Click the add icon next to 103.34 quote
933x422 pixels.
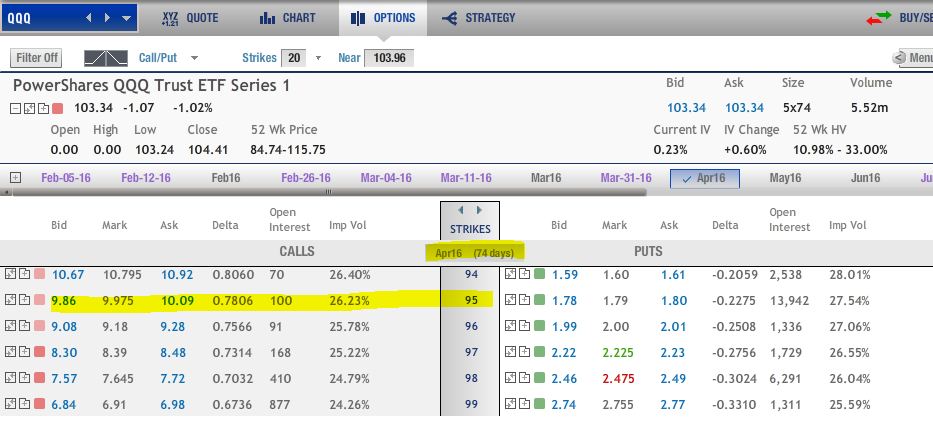tap(43, 108)
